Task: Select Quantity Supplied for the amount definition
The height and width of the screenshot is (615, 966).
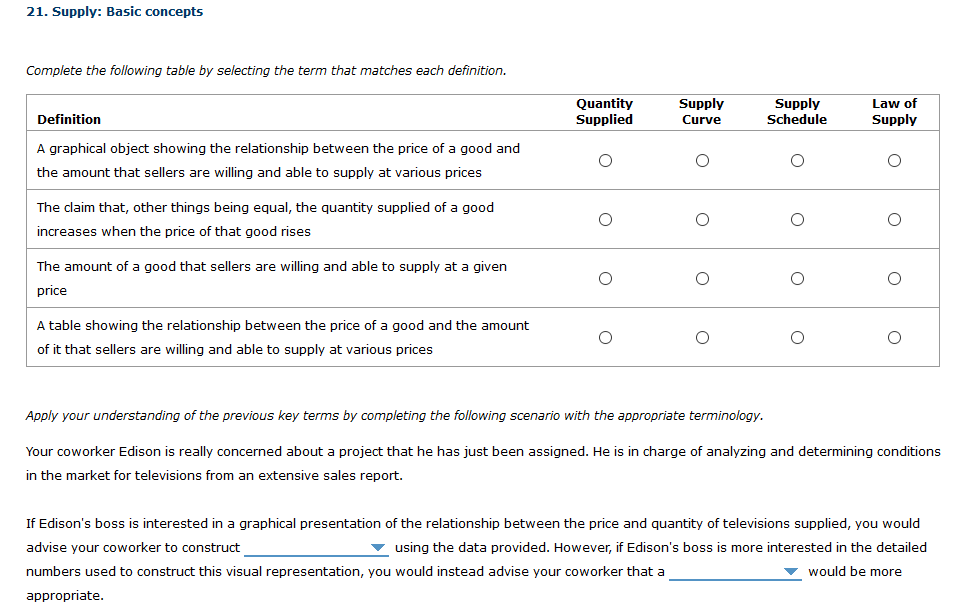Action: (x=604, y=279)
